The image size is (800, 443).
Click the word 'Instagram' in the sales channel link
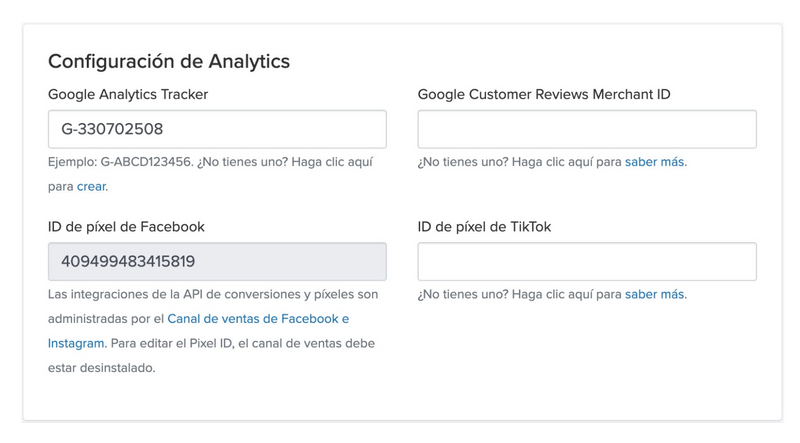(x=75, y=343)
